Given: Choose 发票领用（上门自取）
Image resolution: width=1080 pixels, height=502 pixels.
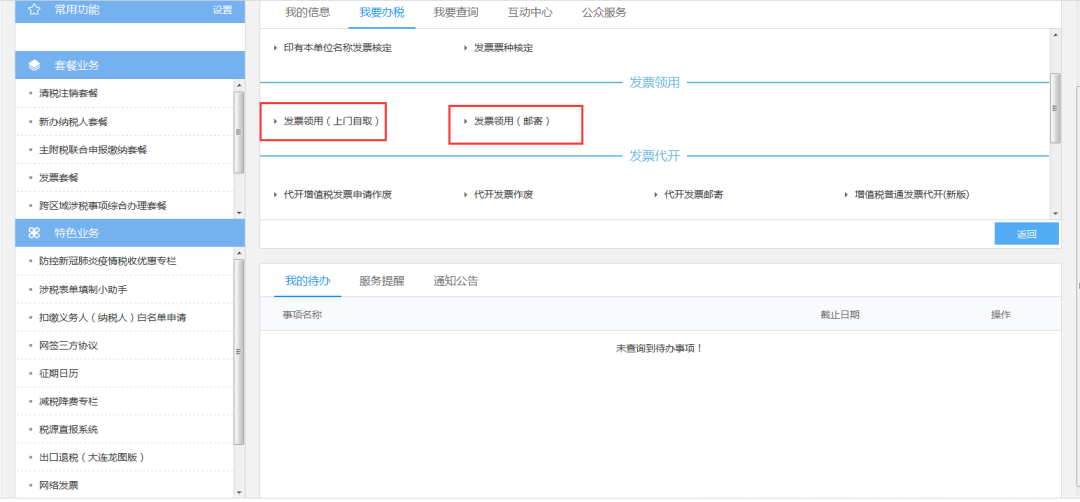Looking at the screenshot, I should pos(332,121).
